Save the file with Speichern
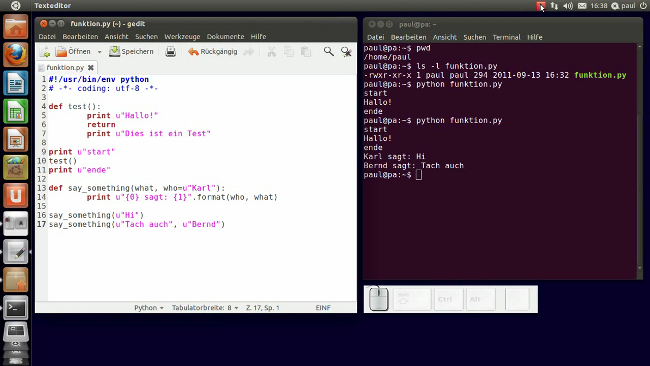This screenshot has height=366, width=650. (131, 51)
